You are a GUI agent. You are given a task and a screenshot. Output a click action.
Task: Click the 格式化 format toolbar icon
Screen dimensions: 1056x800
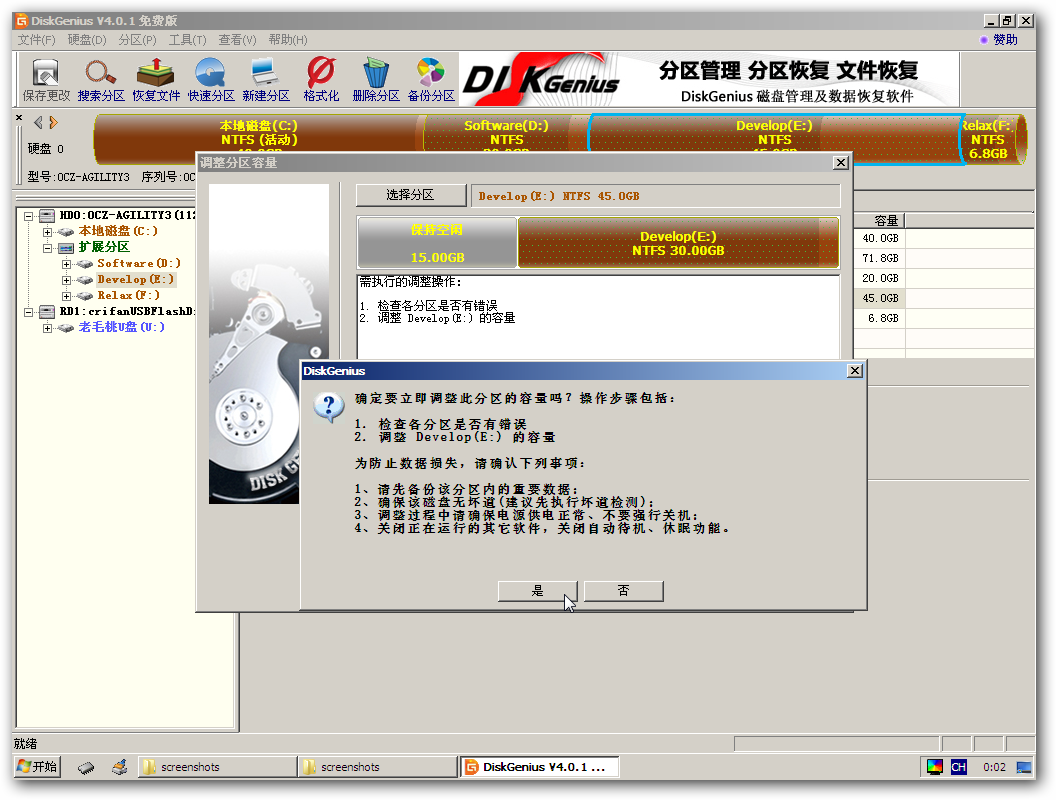[x=321, y=80]
